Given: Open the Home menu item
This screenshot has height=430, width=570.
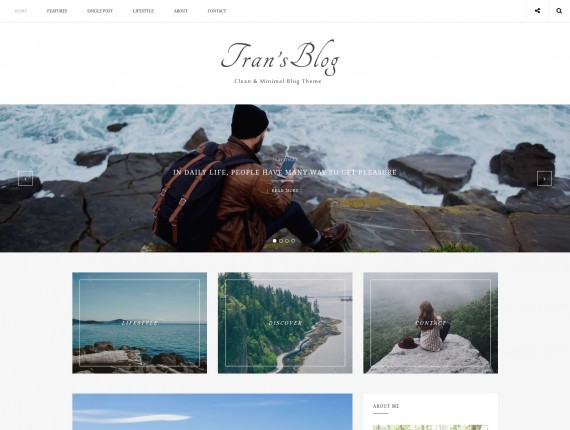Looking at the screenshot, I should [21, 11].
